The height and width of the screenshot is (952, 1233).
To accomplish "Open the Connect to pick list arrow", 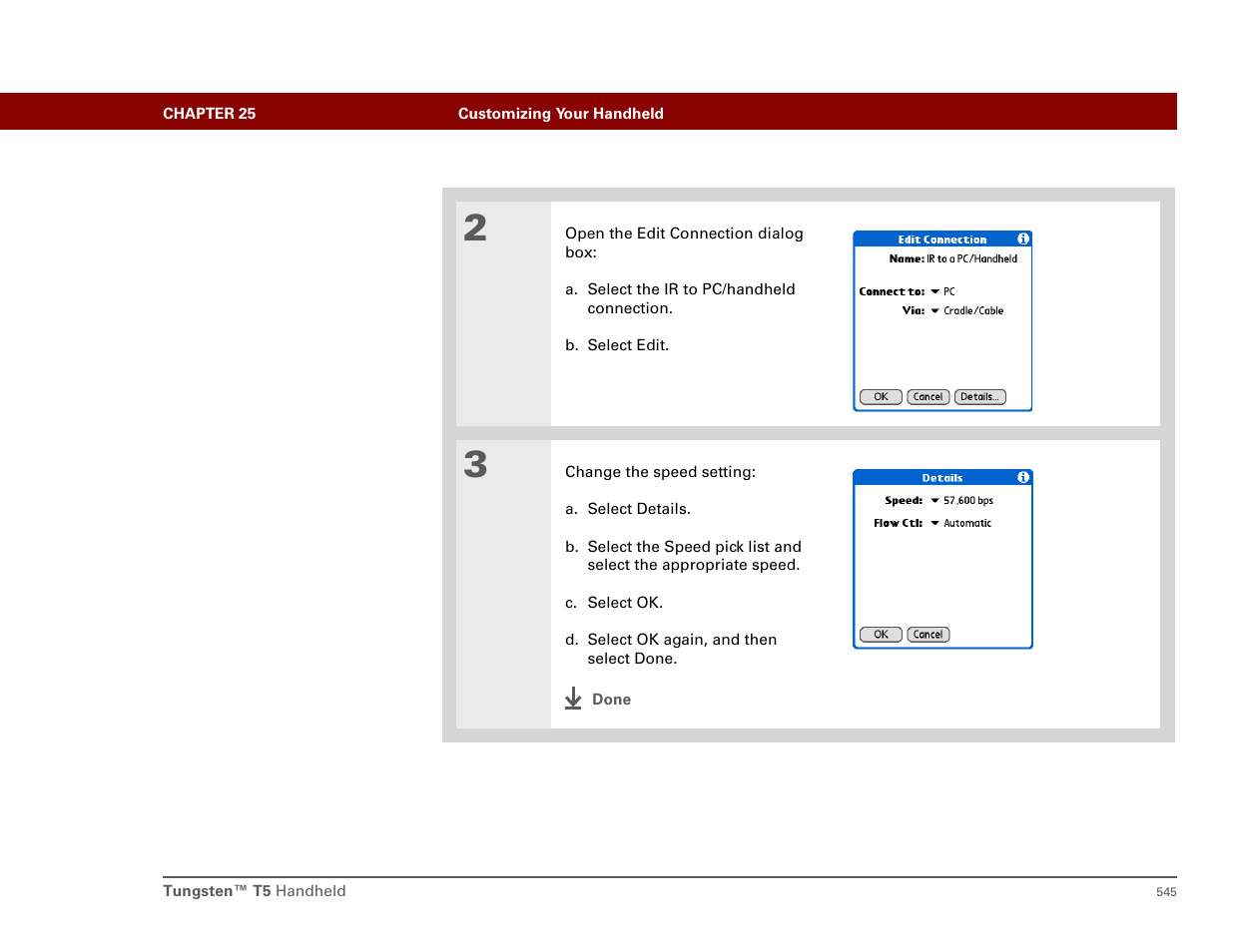I will (934, 292).
